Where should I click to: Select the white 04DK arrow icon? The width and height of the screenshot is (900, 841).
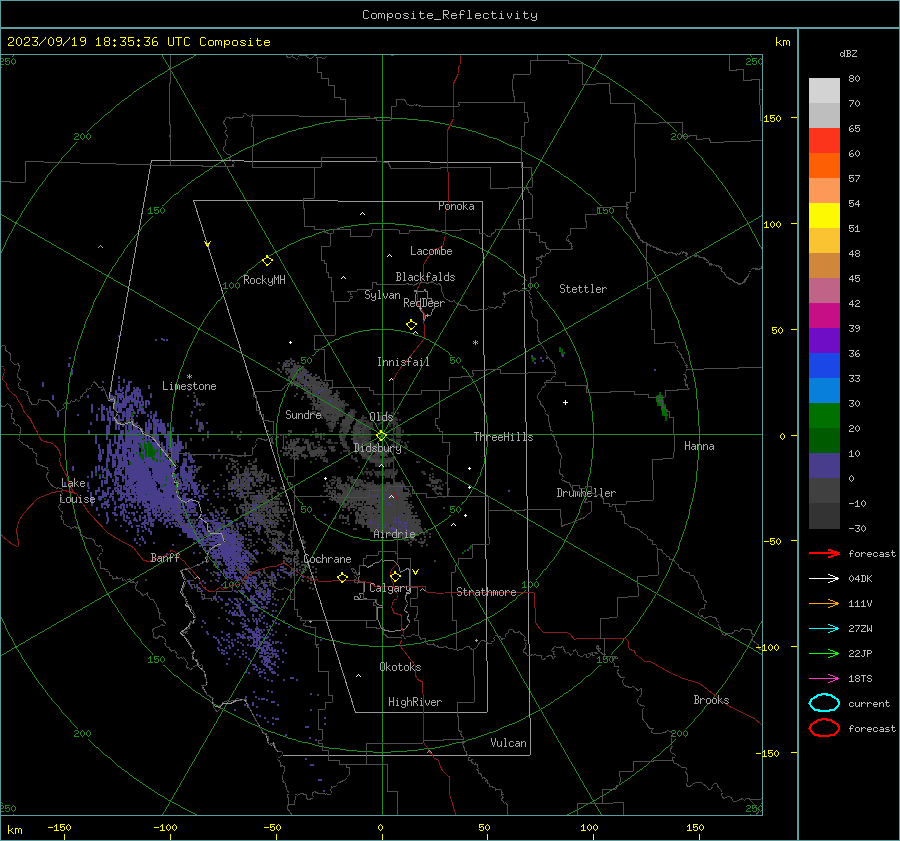[824, 579]
